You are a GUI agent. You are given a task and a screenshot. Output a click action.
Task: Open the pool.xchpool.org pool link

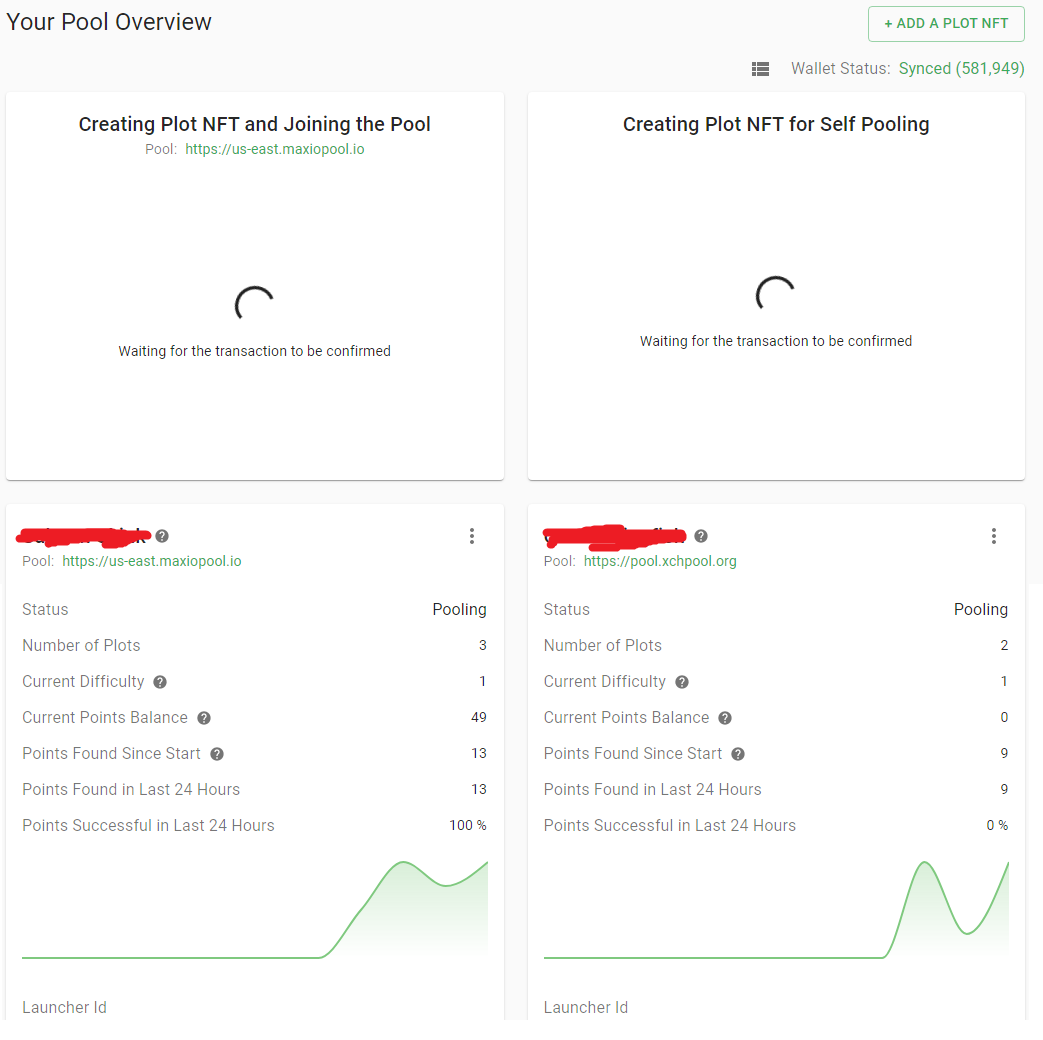click(x=661, y=561)
